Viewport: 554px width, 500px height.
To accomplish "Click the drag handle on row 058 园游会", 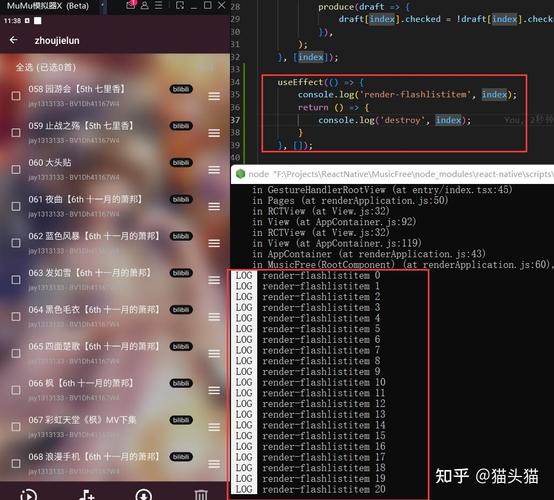I will [x=214, y=96].
